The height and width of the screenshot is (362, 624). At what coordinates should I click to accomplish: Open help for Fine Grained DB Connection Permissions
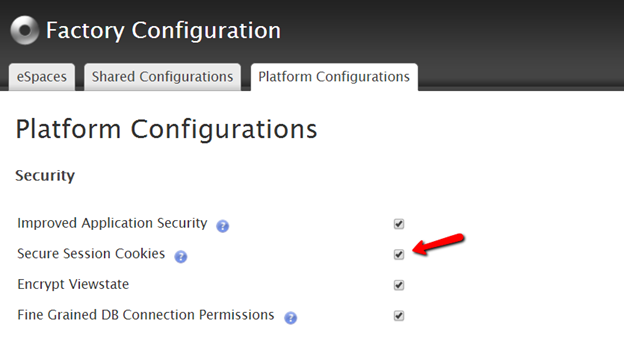(x=291, y=318)
